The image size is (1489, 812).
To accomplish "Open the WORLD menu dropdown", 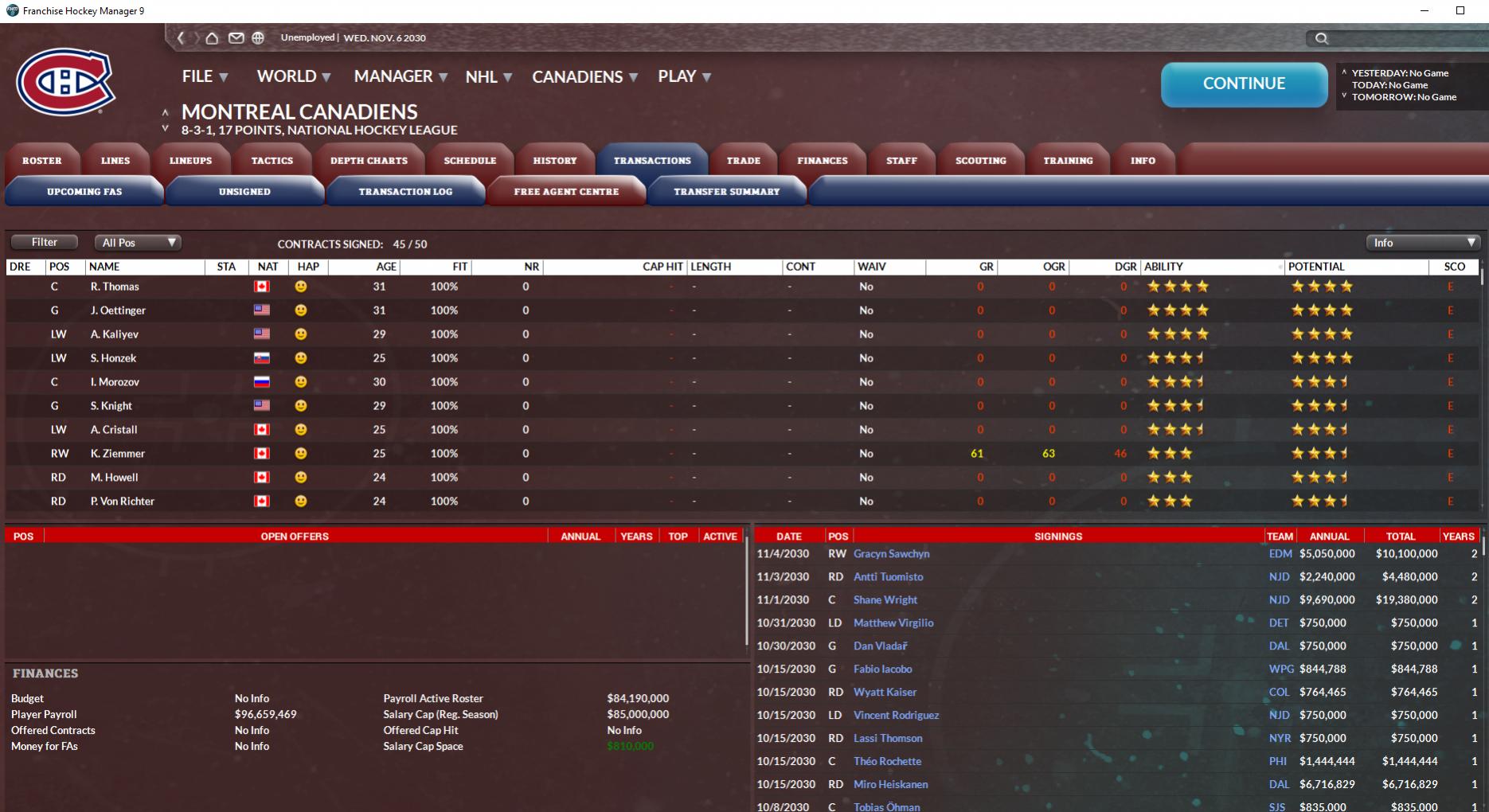I will 294,76.
